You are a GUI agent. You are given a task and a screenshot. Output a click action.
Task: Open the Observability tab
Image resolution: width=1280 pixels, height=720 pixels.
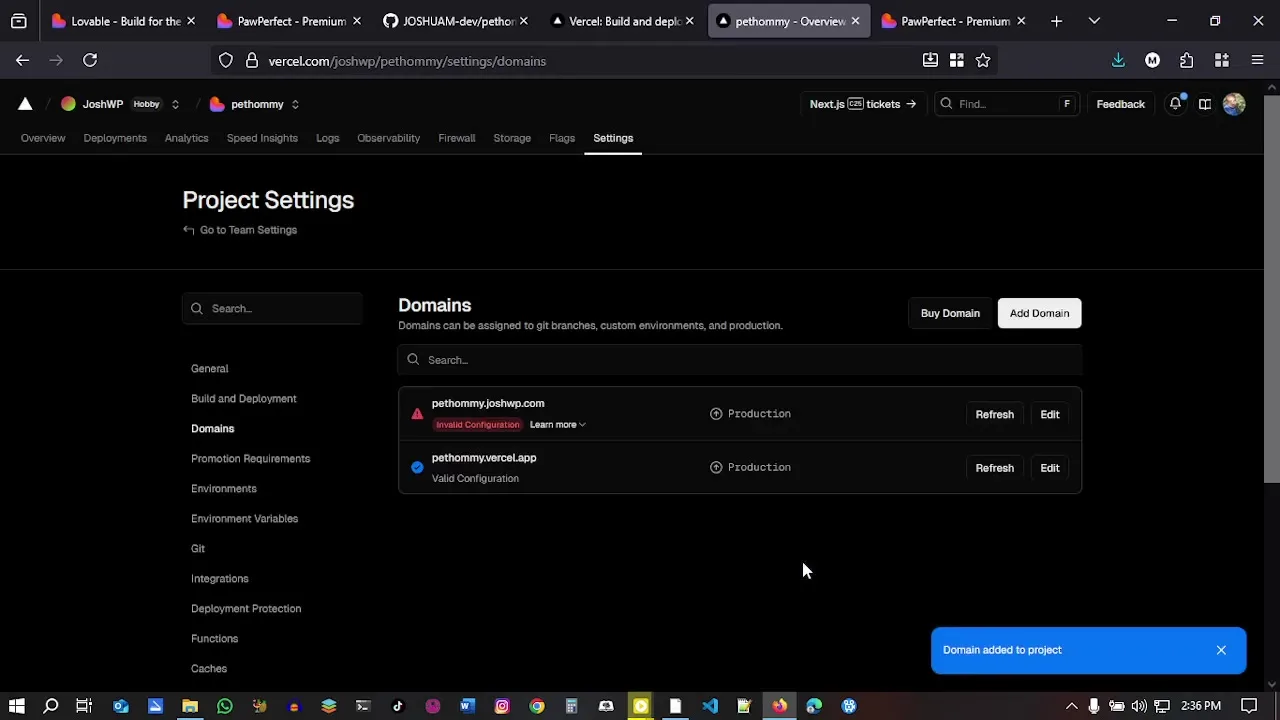[x=388, y=138]
